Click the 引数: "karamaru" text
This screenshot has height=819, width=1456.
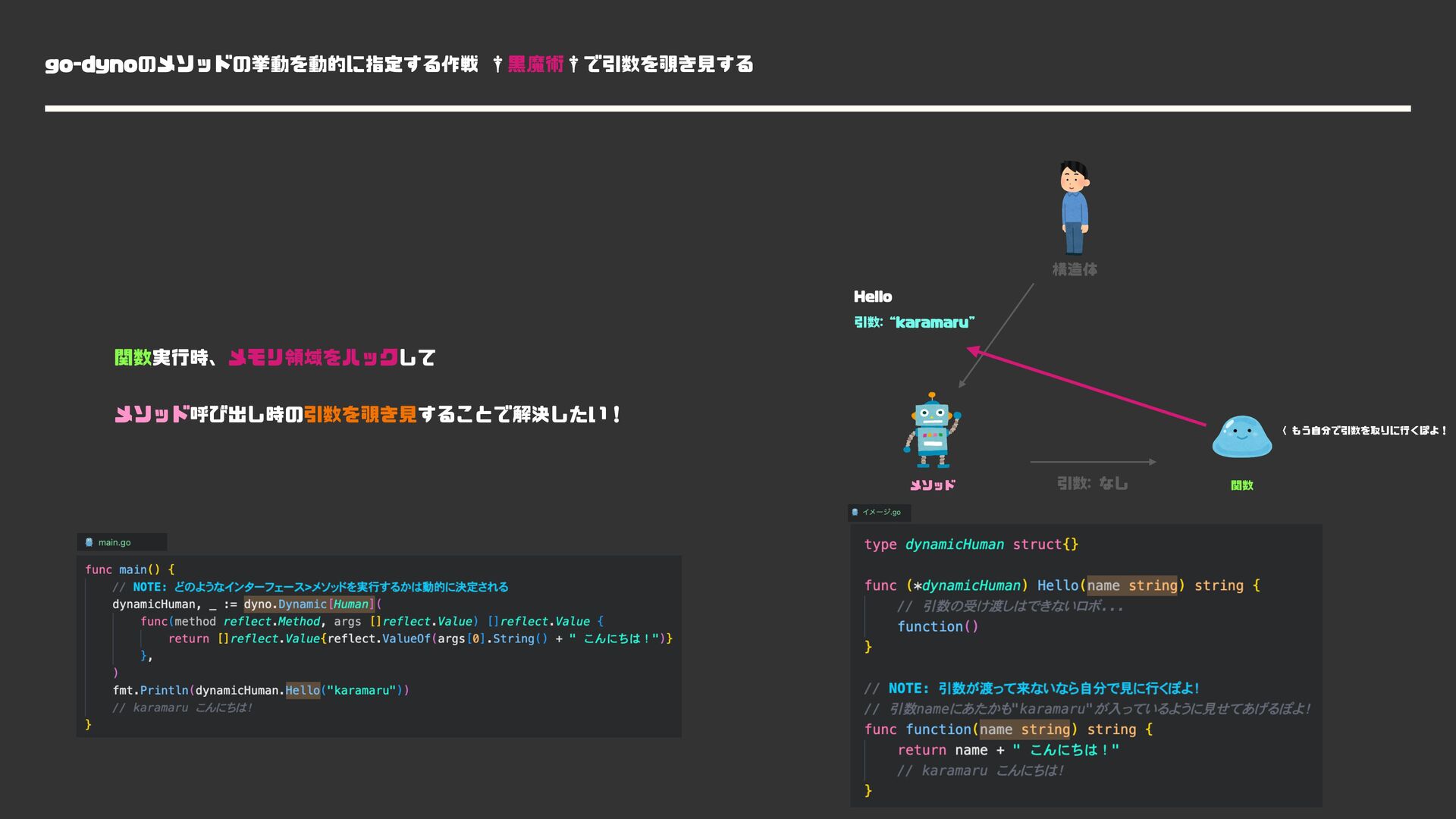coord(914,322)
